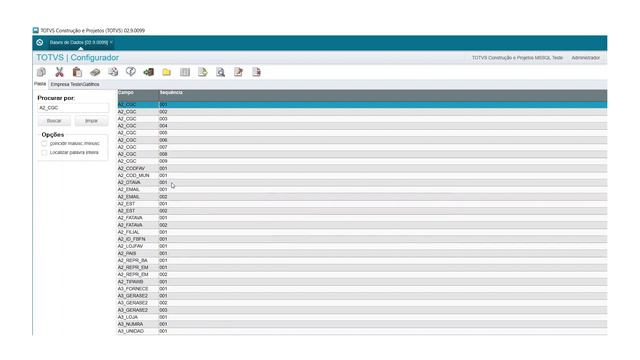This screenshot has width=640, height=360.
Task: Select the Empresa Teste tab
Action: pyautogui.click(x=75, y=84)
